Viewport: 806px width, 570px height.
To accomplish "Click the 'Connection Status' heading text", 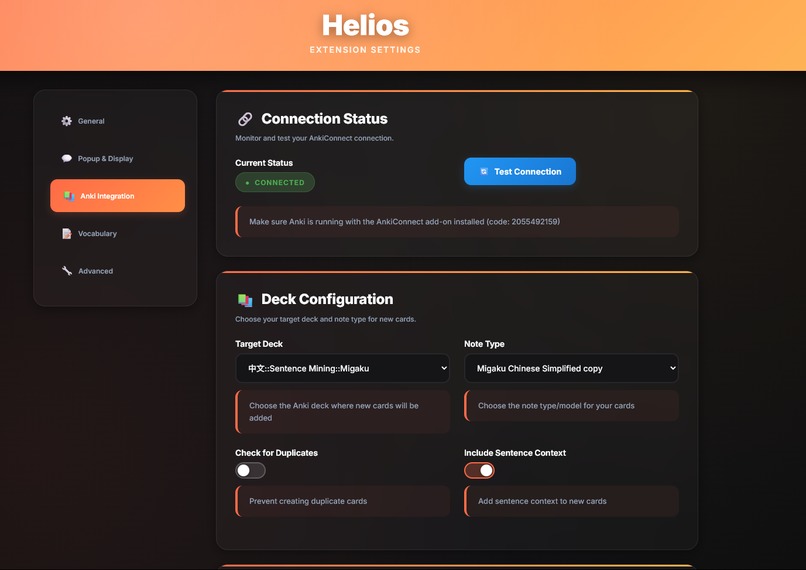I will point(324,119).
